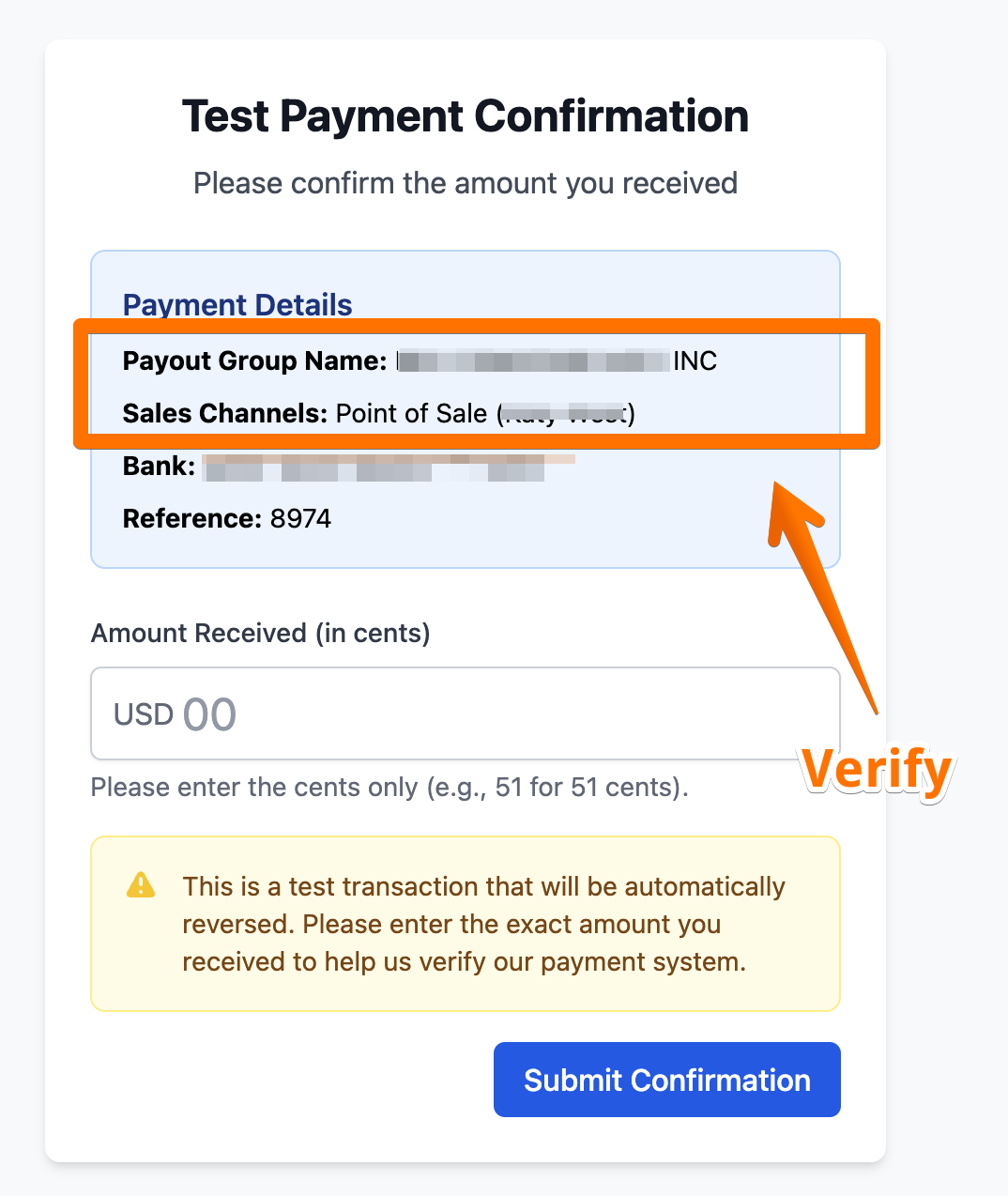
Task: Click the Sales Channels label
Action: pos(225,413)
